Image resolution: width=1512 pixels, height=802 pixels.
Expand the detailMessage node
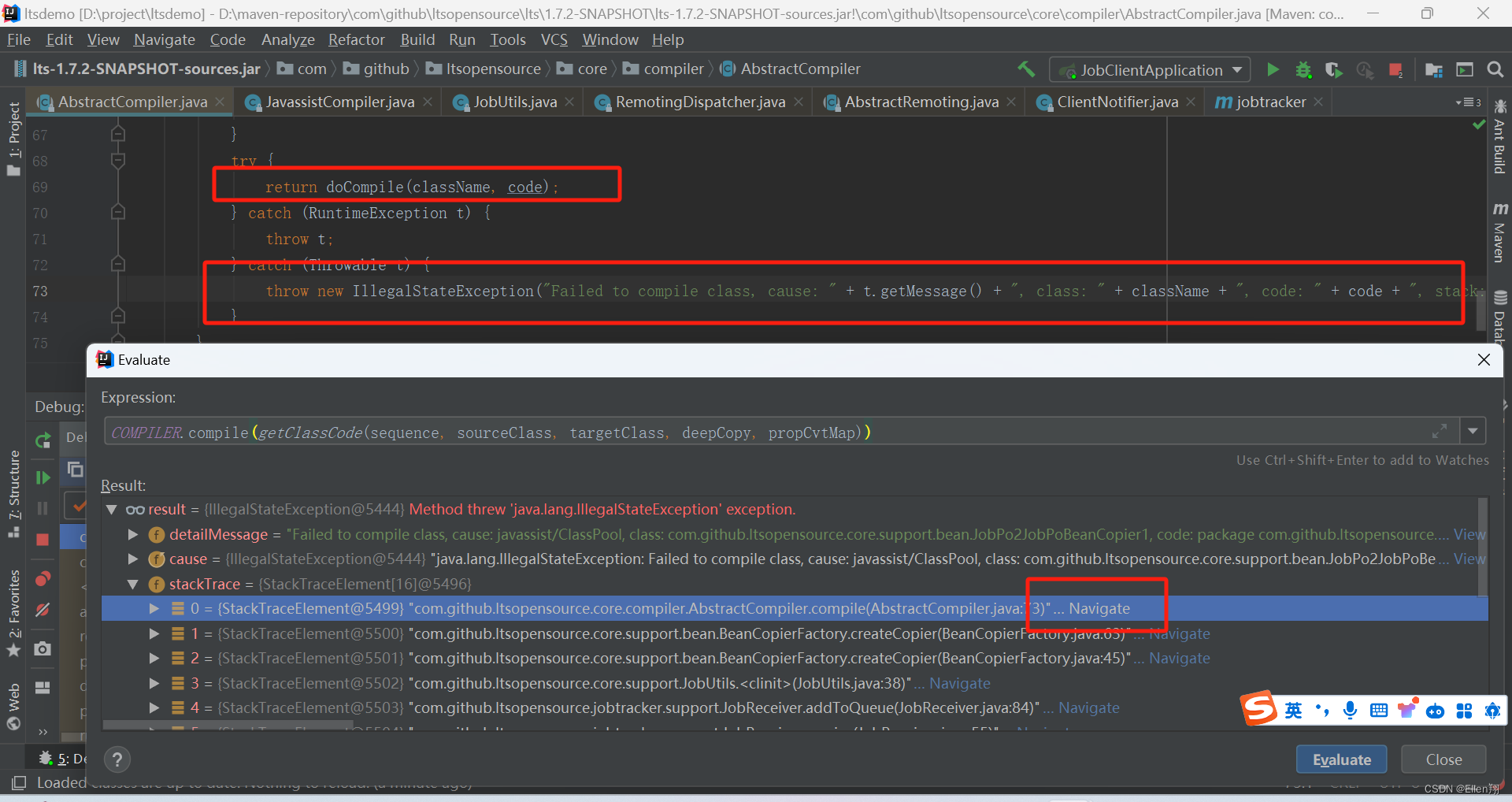pyautogui.click(x=133, y=535)
